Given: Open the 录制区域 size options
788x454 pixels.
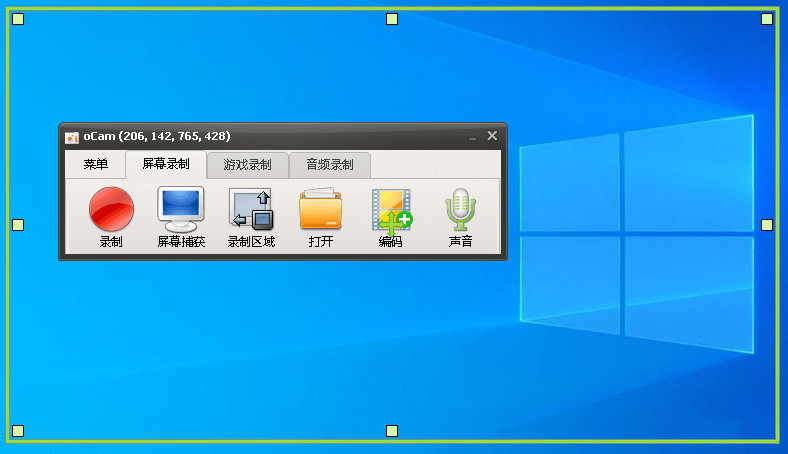Looking at the screenshot, I should tap(251, 217).
